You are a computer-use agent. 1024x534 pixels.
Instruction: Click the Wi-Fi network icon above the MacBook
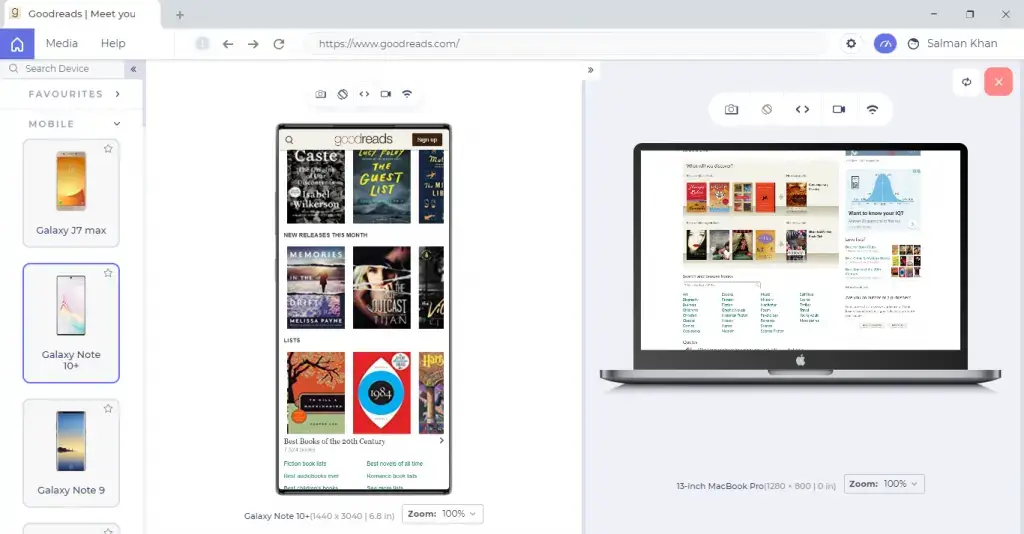(872, 110)
